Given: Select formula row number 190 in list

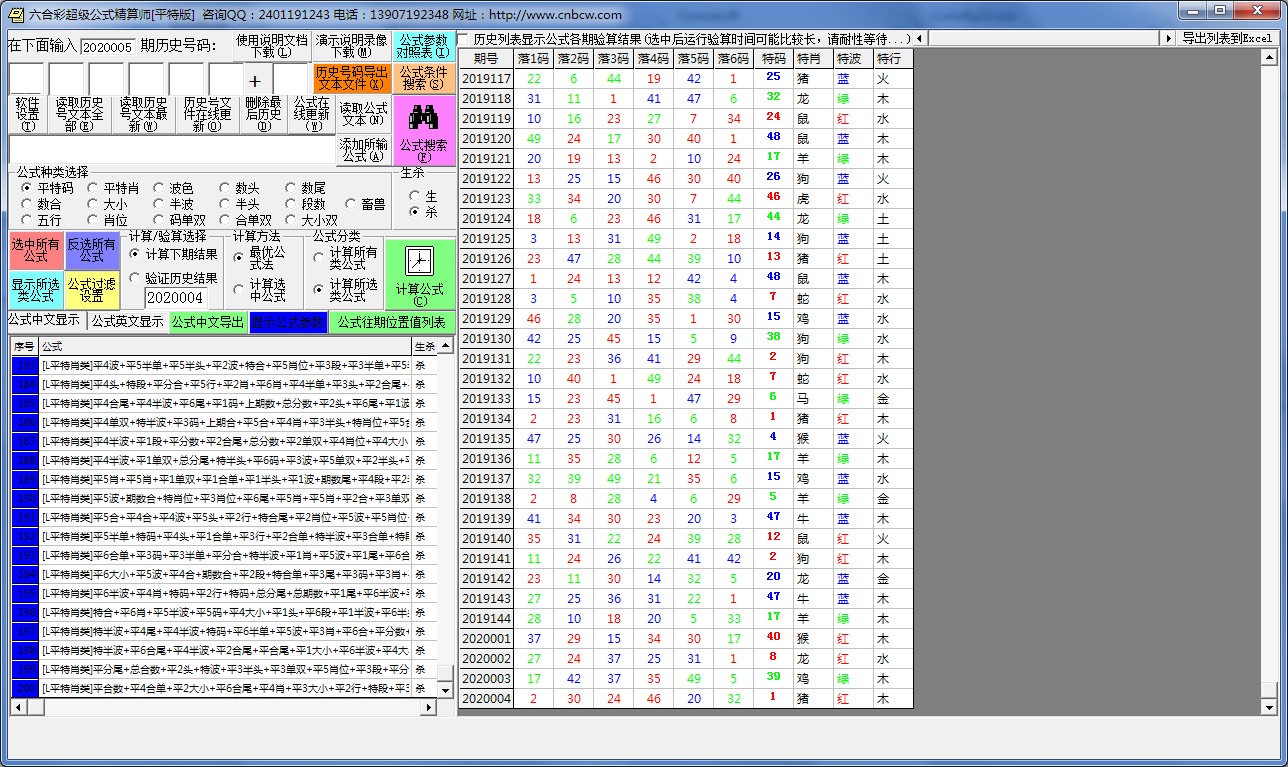Looking at the screenshot, I should [24, 498].
